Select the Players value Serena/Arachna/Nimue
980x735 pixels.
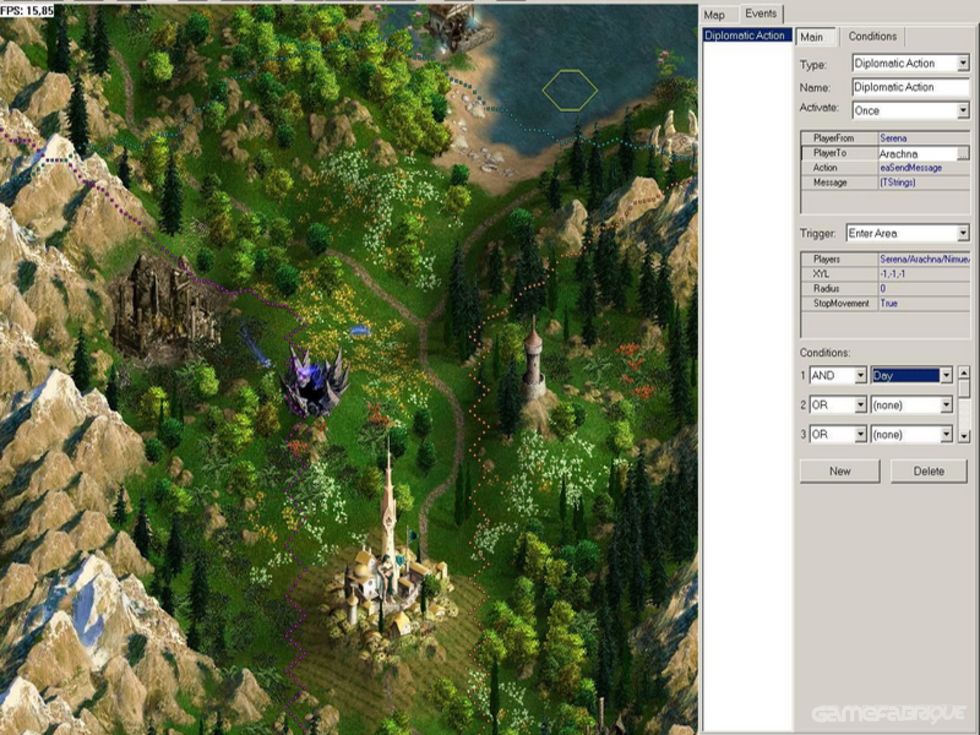(924, 259)
